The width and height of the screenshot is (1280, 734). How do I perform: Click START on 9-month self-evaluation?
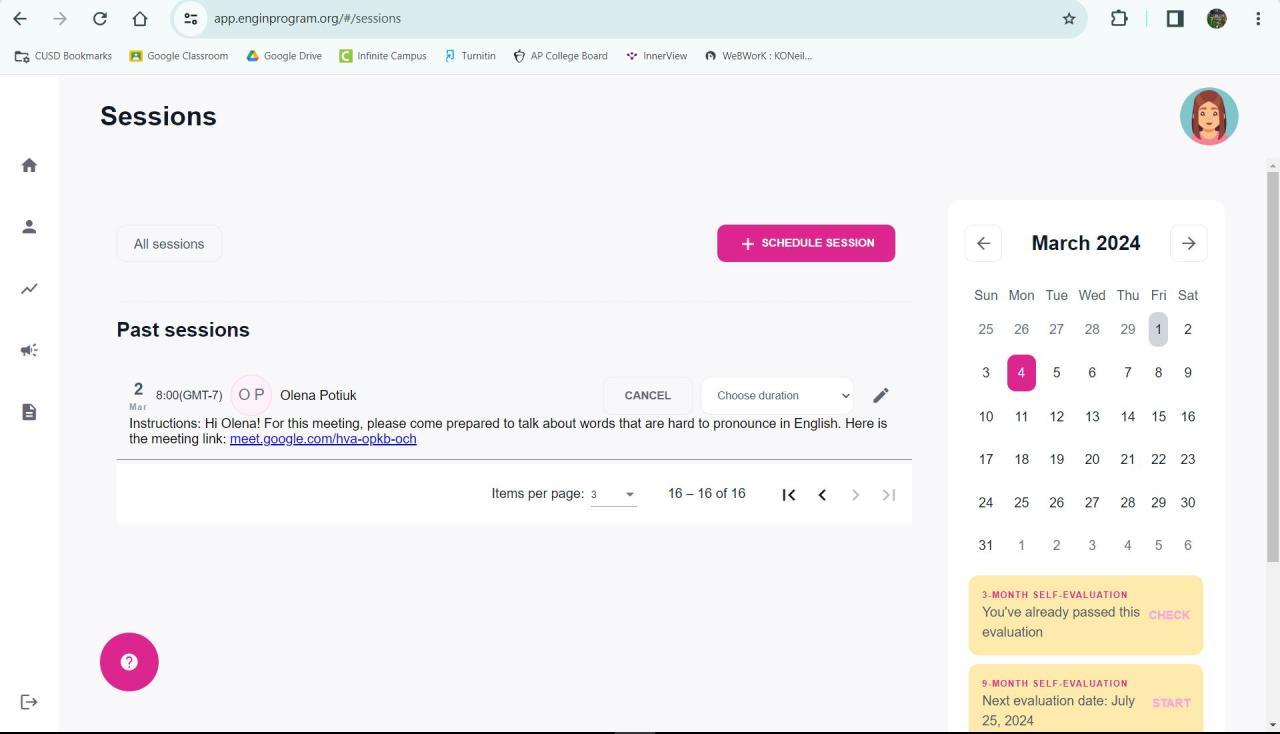coord(1171,703)
